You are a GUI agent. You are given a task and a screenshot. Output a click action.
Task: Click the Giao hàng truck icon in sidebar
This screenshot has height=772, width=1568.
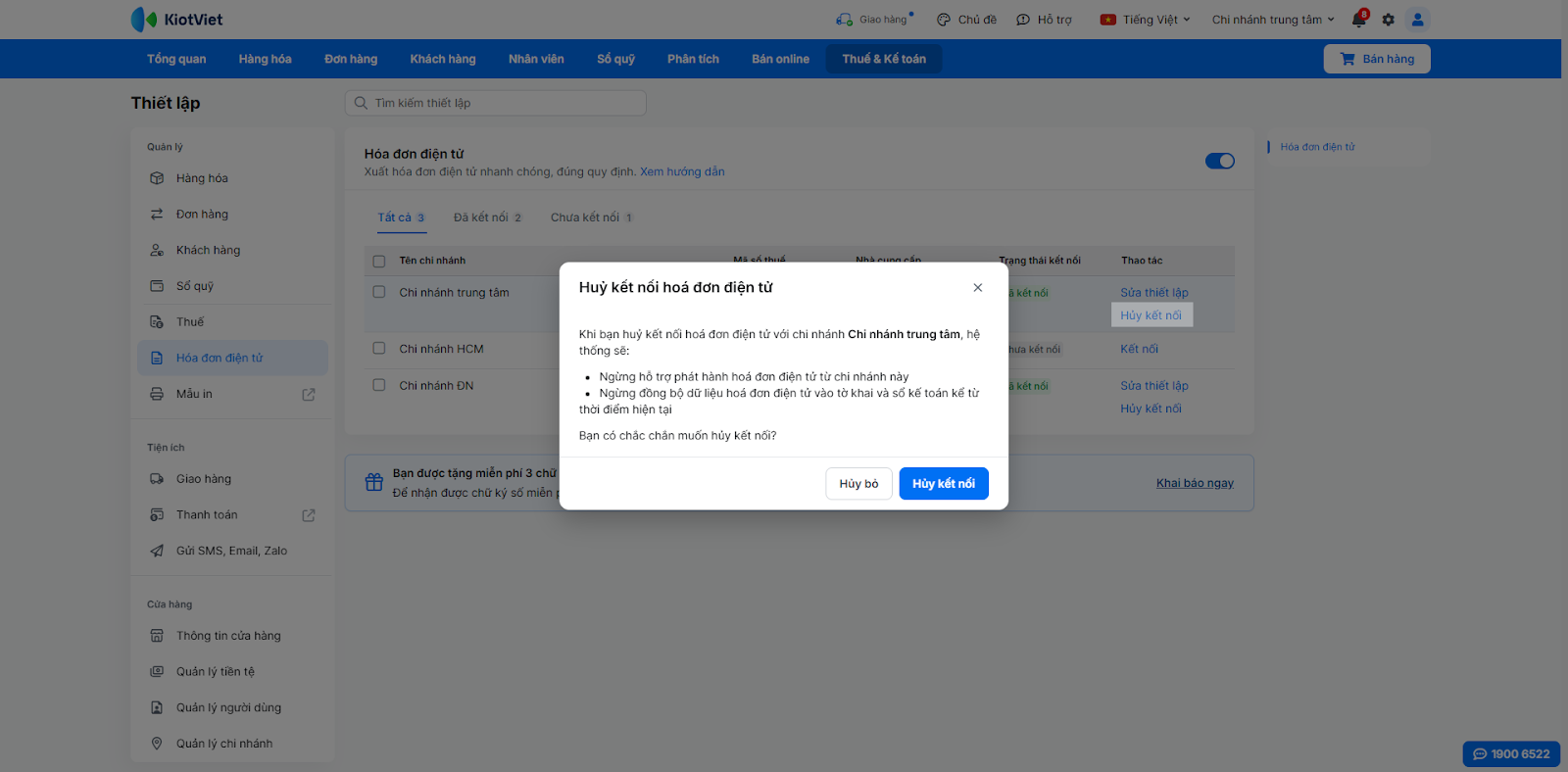(157, 479)
